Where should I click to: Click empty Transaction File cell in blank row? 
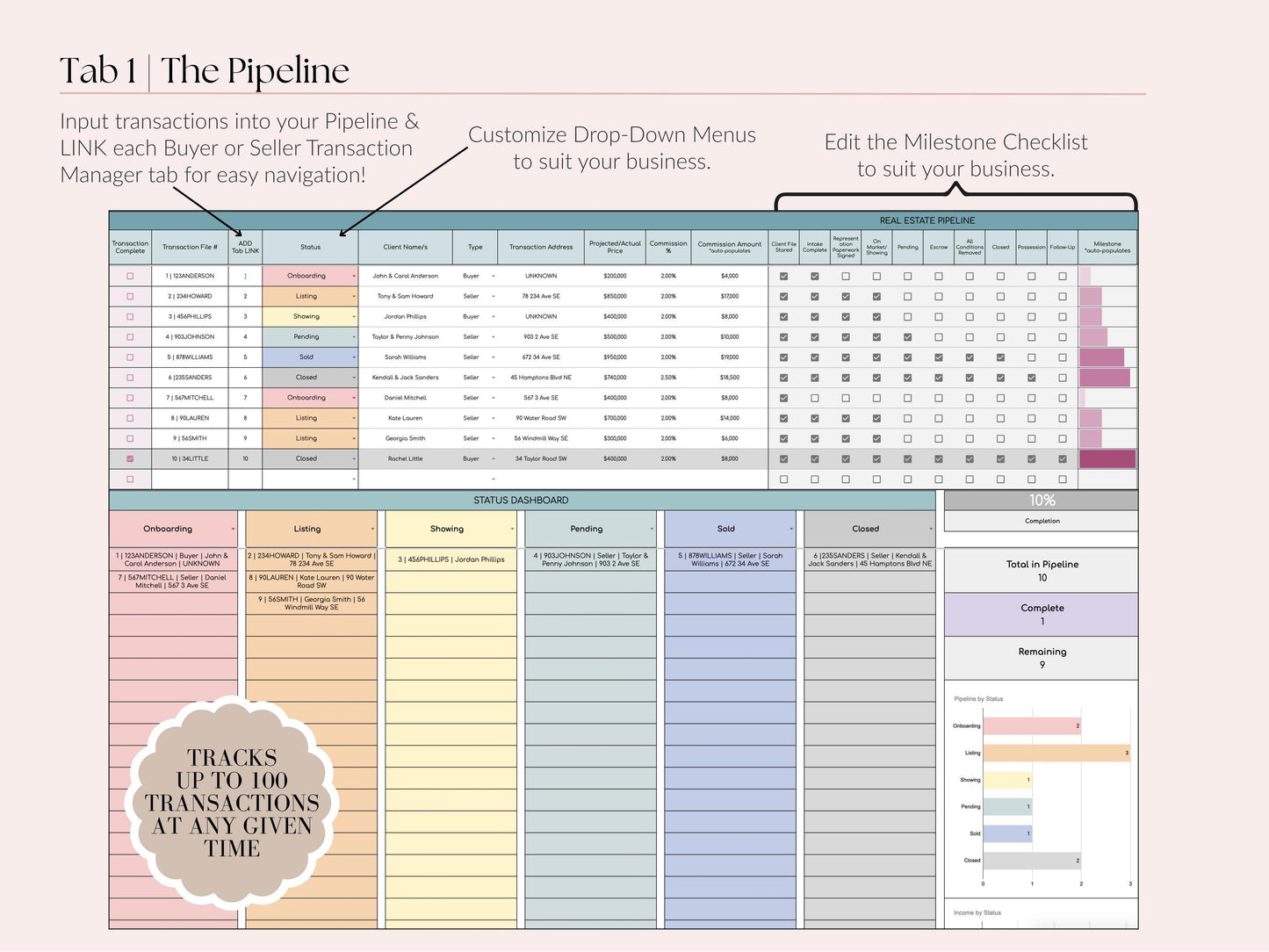[x=190, y=480]
